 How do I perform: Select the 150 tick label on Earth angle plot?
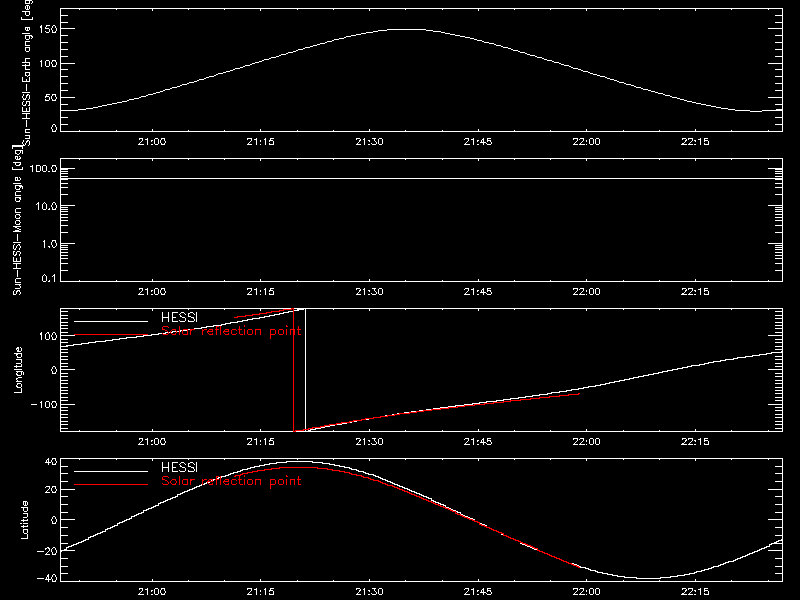[x=47, y=29]
